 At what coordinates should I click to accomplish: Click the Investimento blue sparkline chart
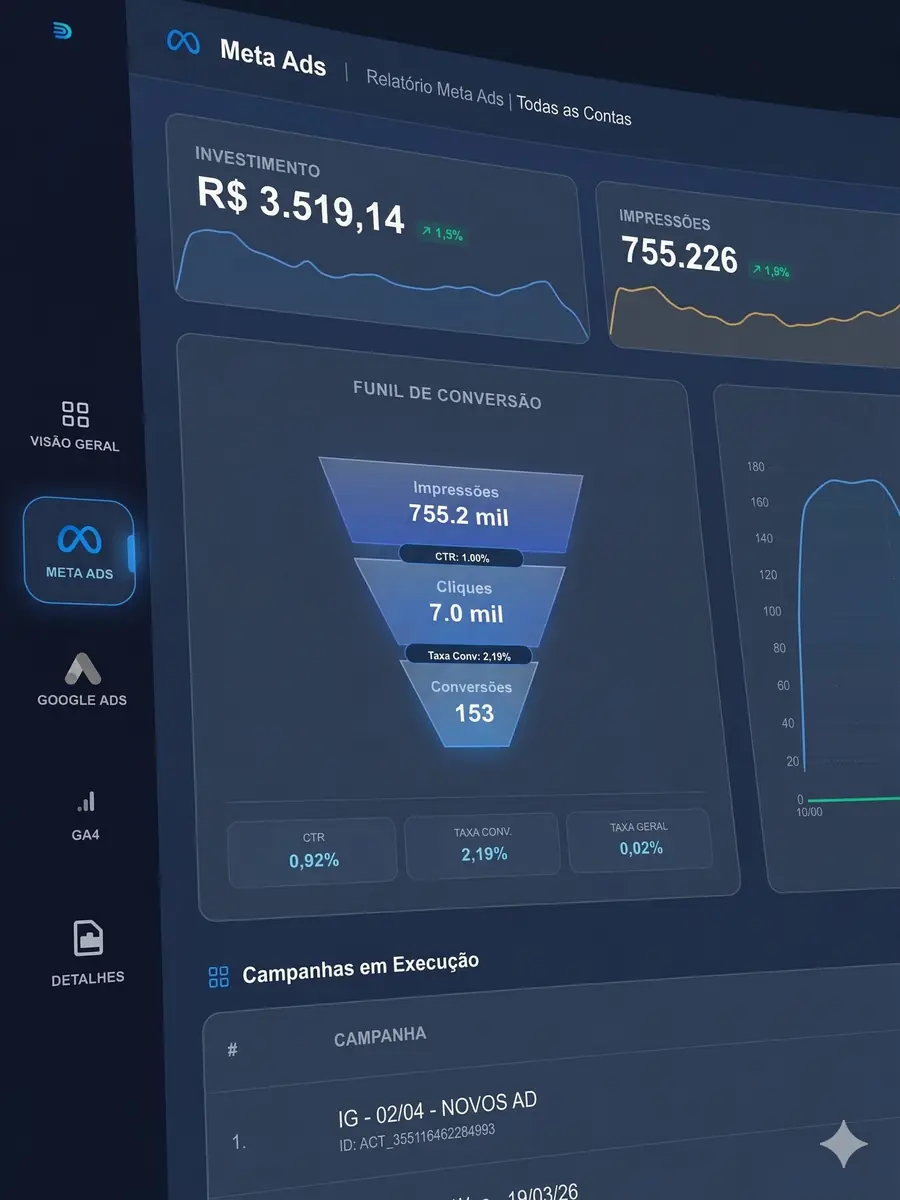[381, 285]
